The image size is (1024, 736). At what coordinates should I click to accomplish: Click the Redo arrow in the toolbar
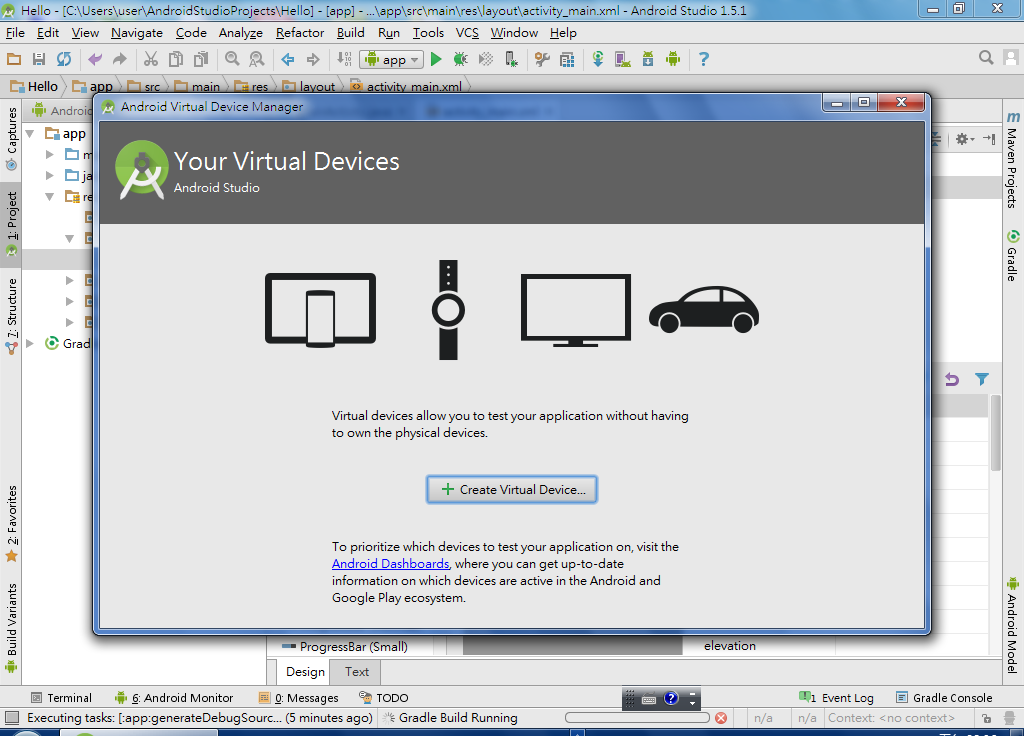point(120,59)
